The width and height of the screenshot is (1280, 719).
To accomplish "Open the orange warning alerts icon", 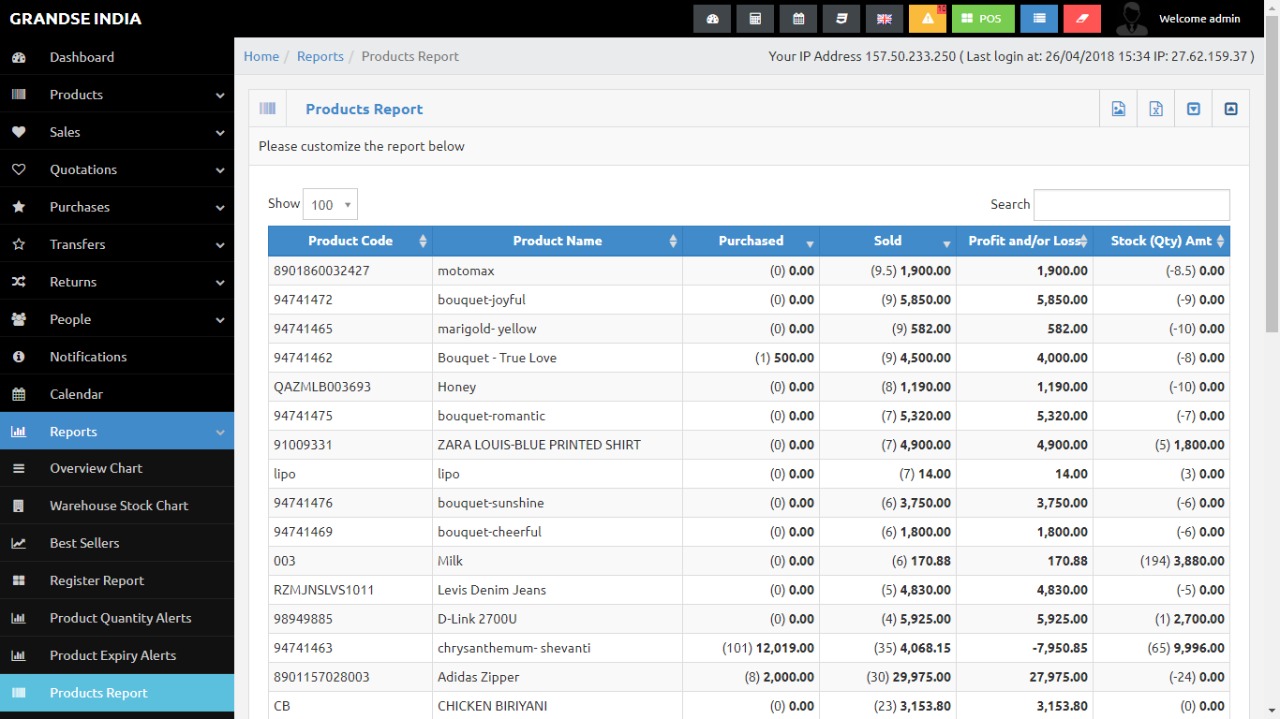I will [927, 19].
